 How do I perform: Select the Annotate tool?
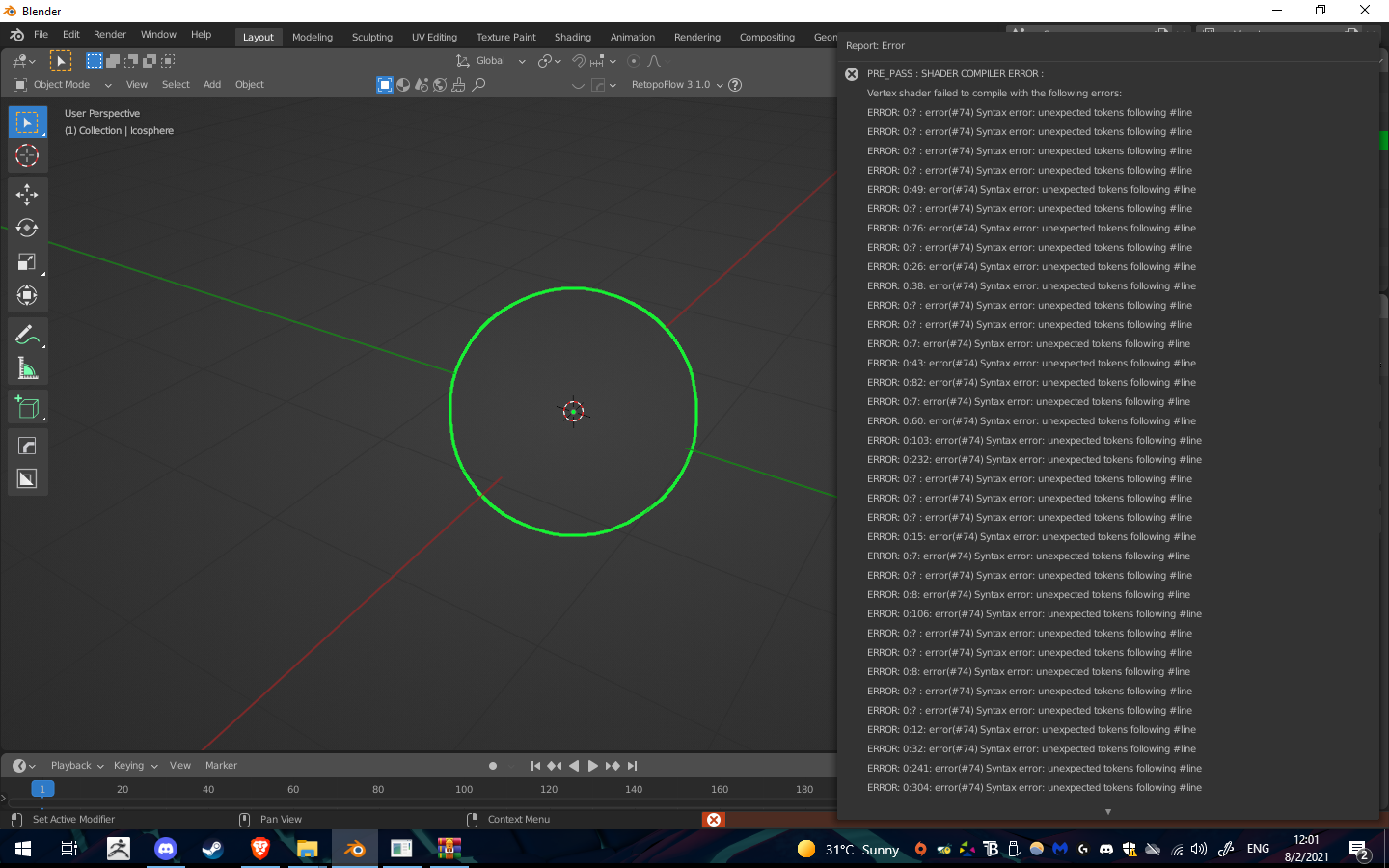27,335
